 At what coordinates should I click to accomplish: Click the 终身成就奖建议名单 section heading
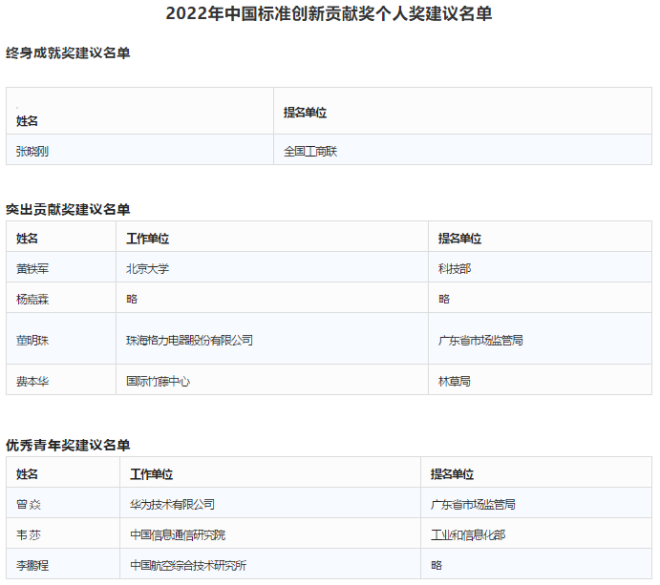68,52
